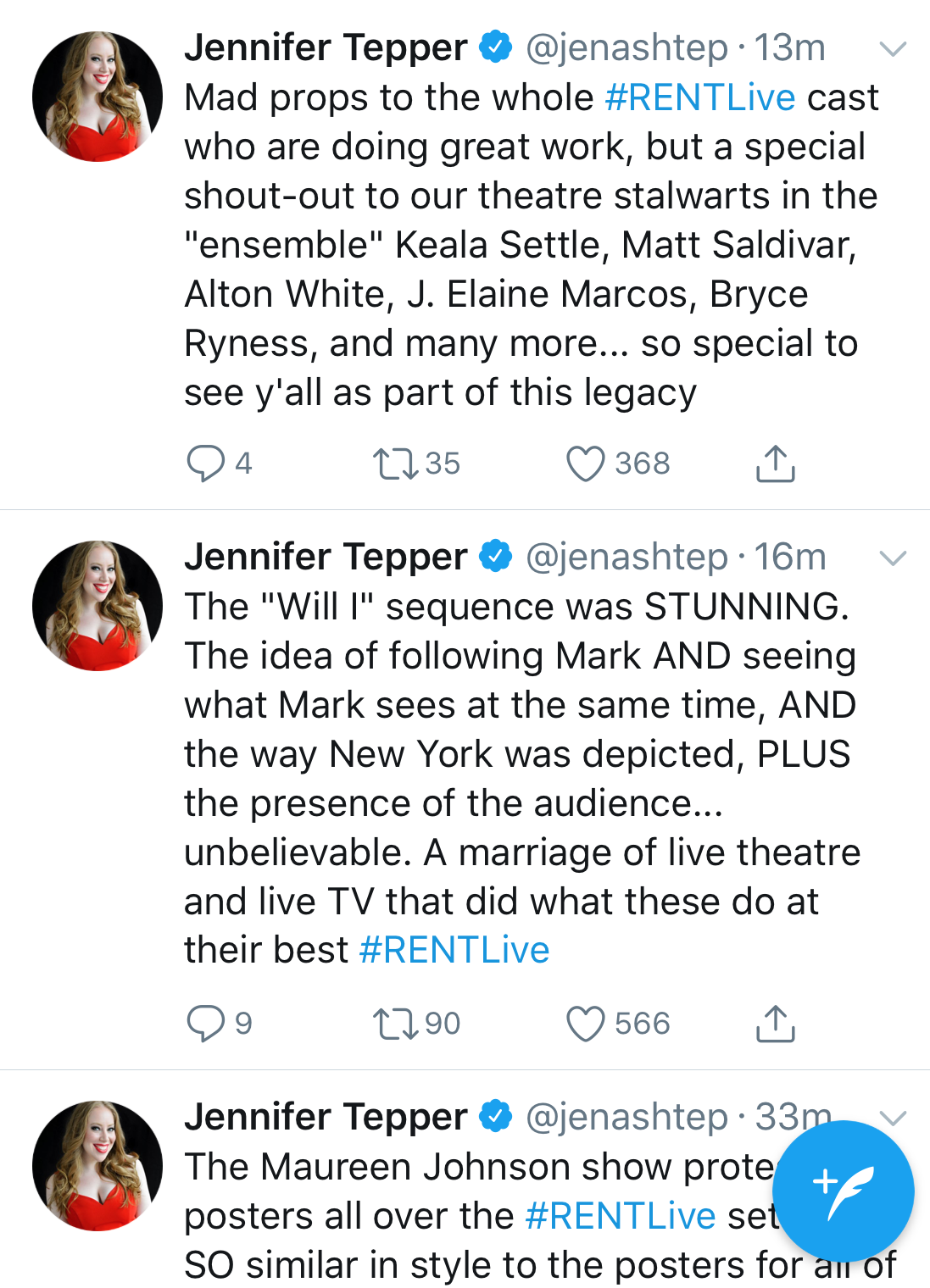Screen dimensions: 930x1288
Task: Tap #RENTLive hashtag in the Maureen Johnson tweet
Action: (x=621, y=1216)
